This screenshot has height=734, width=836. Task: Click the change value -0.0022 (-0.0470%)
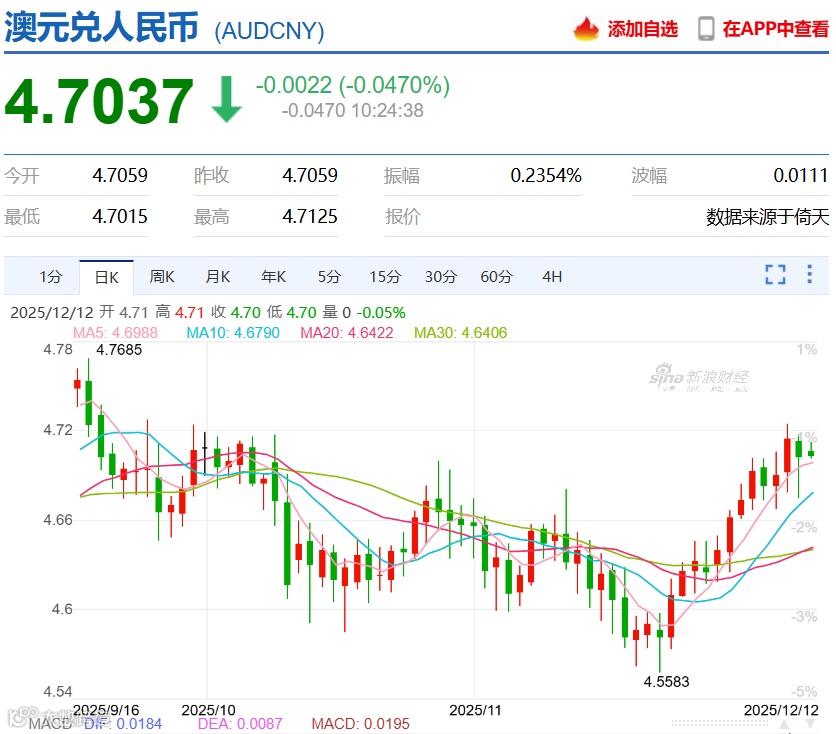tap(352, 85)
